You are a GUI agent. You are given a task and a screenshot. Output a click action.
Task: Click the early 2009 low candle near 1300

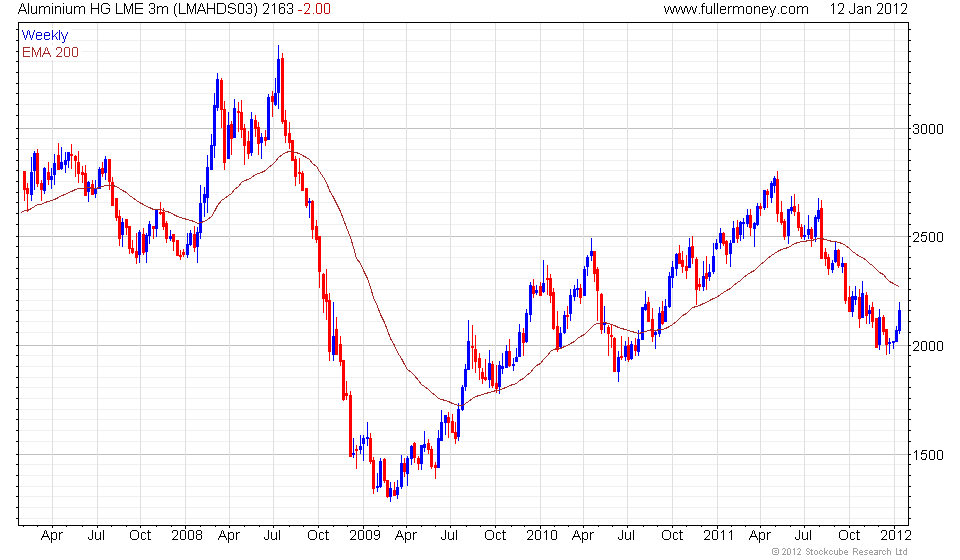[x=391, y=490]
